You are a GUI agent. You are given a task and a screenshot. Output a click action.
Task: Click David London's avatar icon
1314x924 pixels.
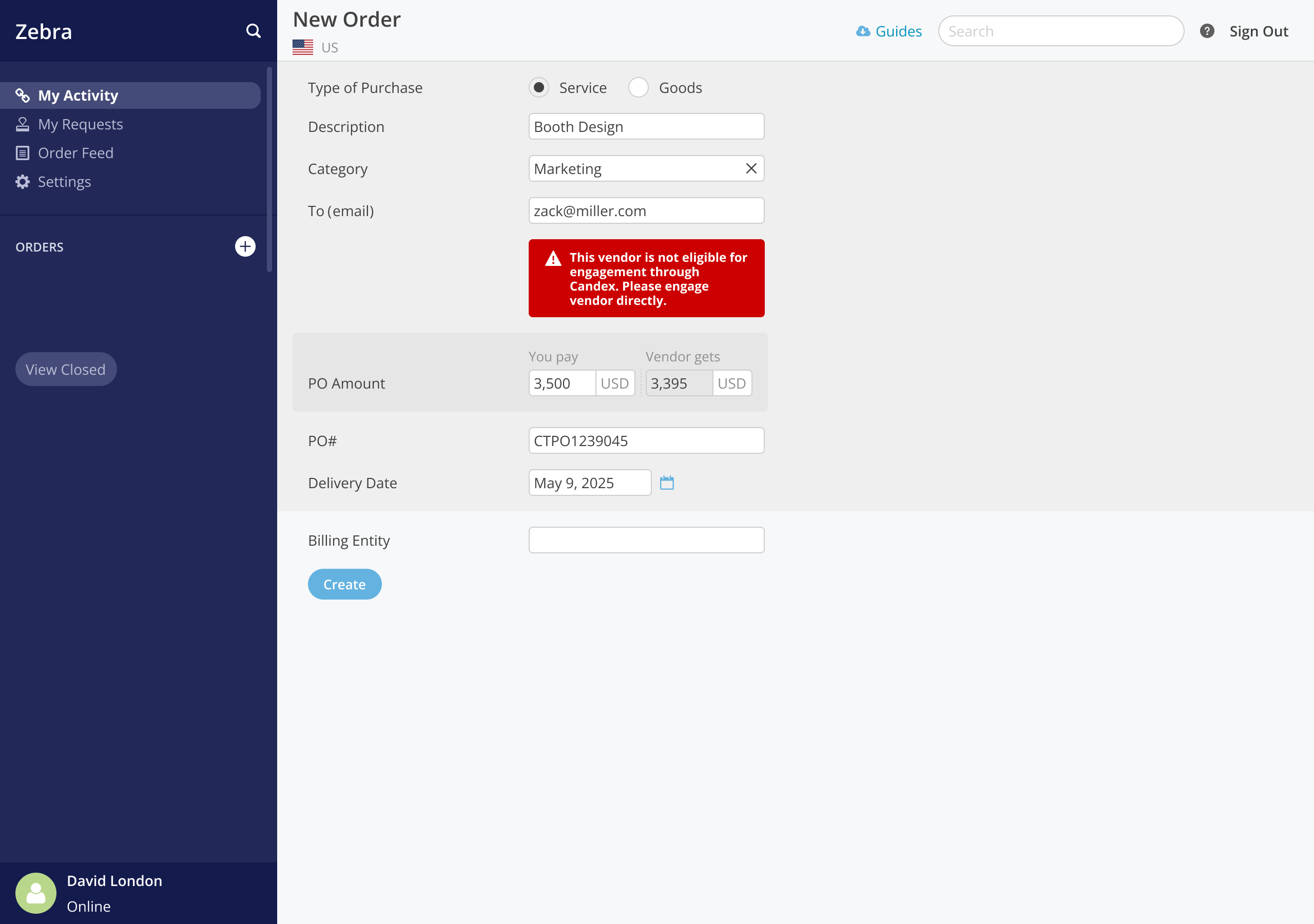(x=36, y=892)
